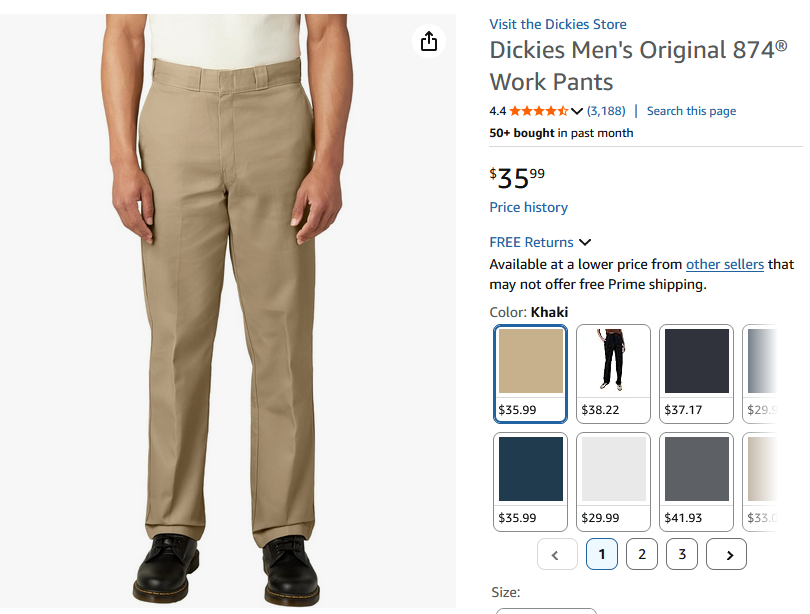Choose the dark charcoal swatch at $37.17
Viewport: 810px width, 614px height.
pyautogui.click(x=696, y=373)
